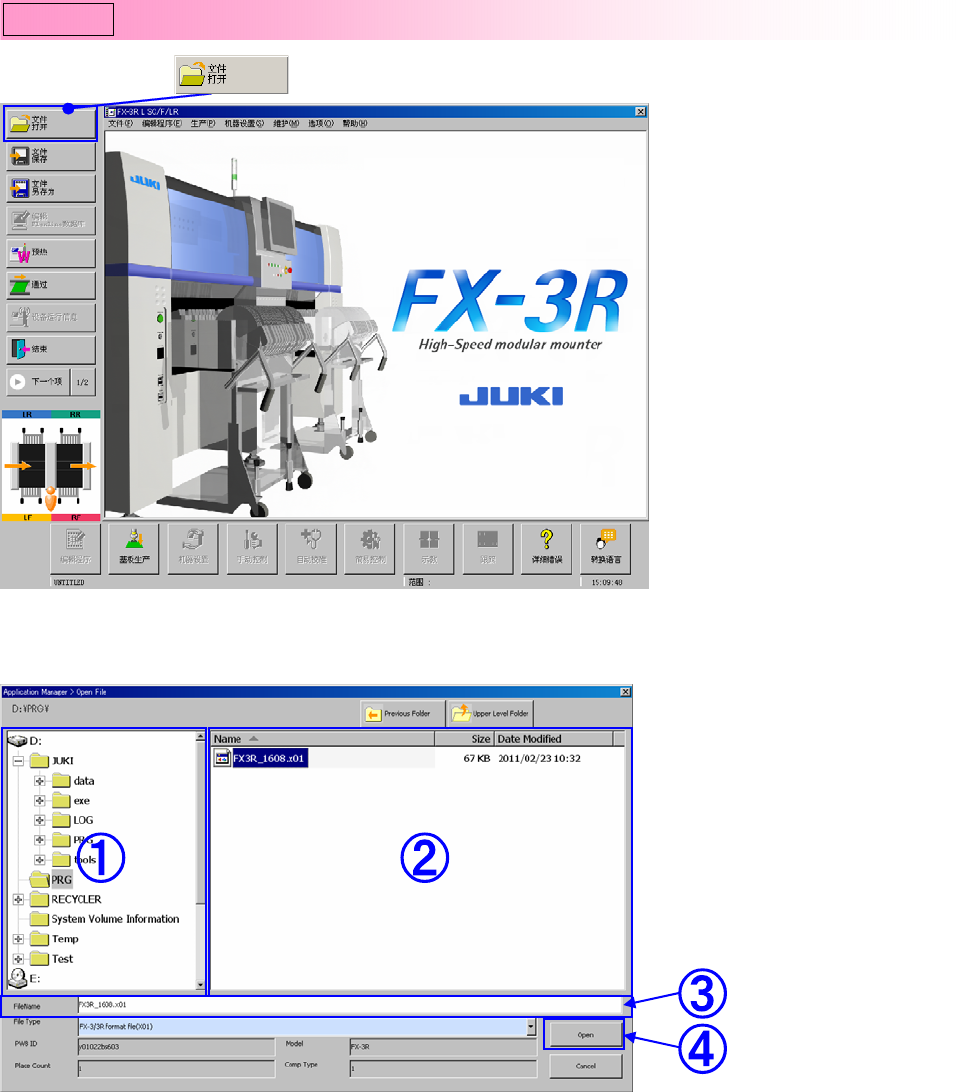Select the D: drive in the tree

pos(25,740)
